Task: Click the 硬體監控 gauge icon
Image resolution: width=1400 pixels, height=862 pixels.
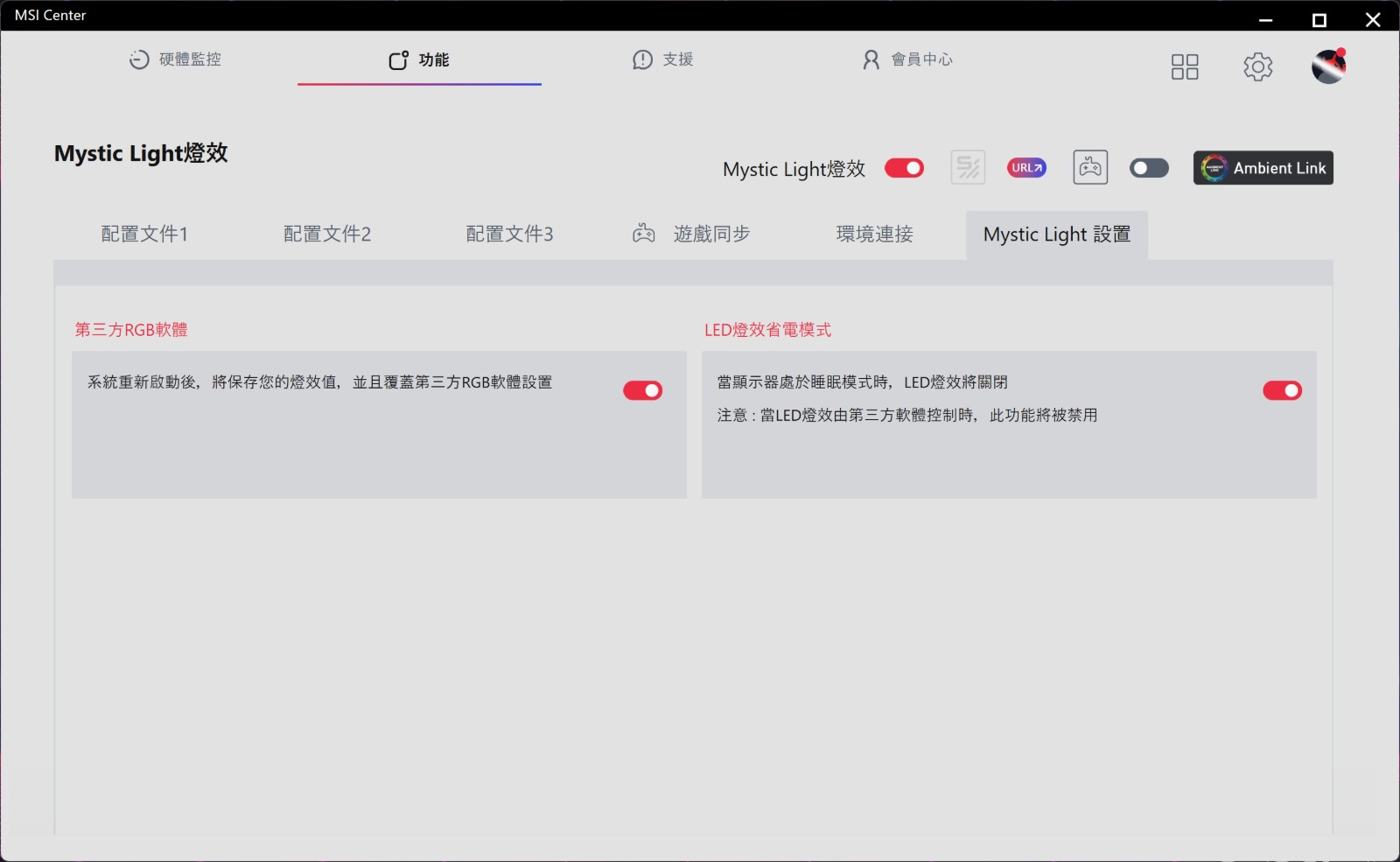Action: pyautogui.click(x=139, y=60)
